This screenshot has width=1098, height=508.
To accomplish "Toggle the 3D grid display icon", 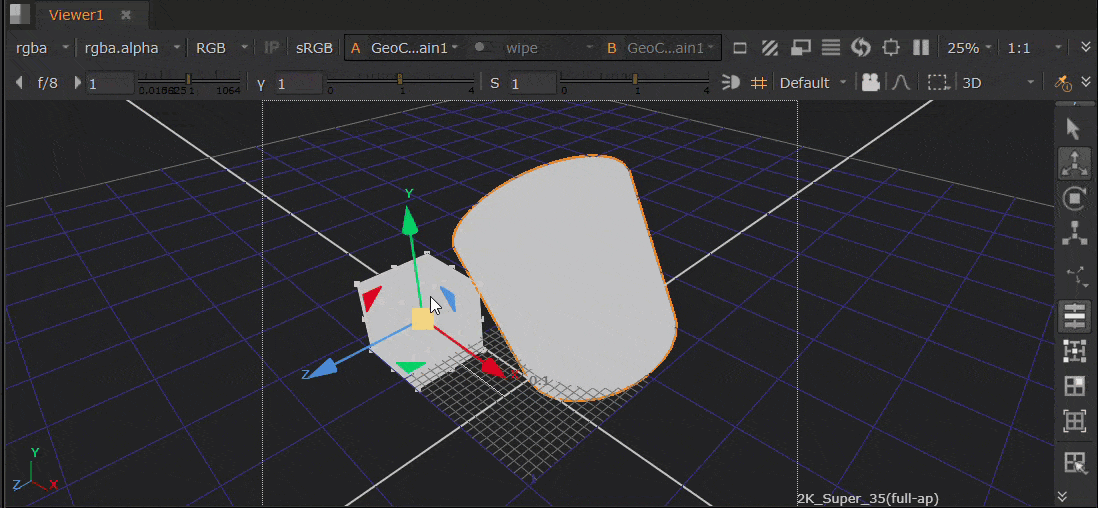I will pyautogui.click(x=759, y=83).
